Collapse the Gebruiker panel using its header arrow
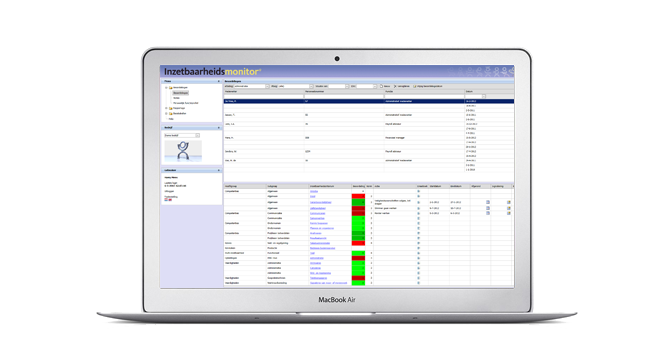The width and height of the screenshot is (669, 360). tap(219, 170)
